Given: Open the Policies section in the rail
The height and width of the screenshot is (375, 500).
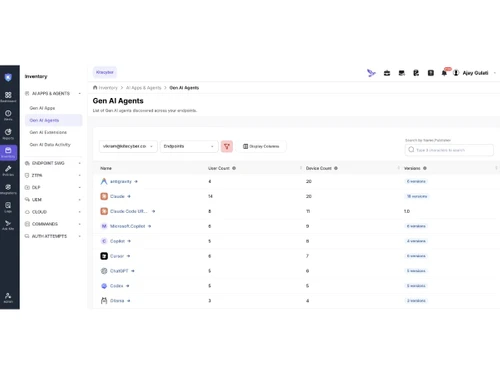Looking at the screenshot, I should coord(8,171).
